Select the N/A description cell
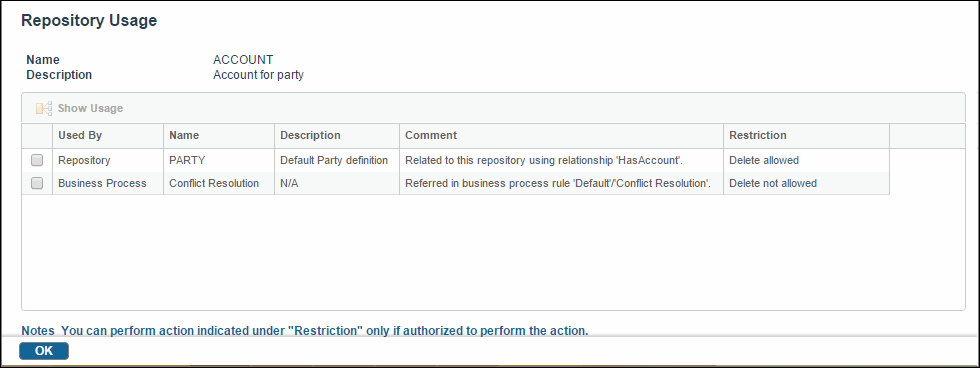 point(337,183)
